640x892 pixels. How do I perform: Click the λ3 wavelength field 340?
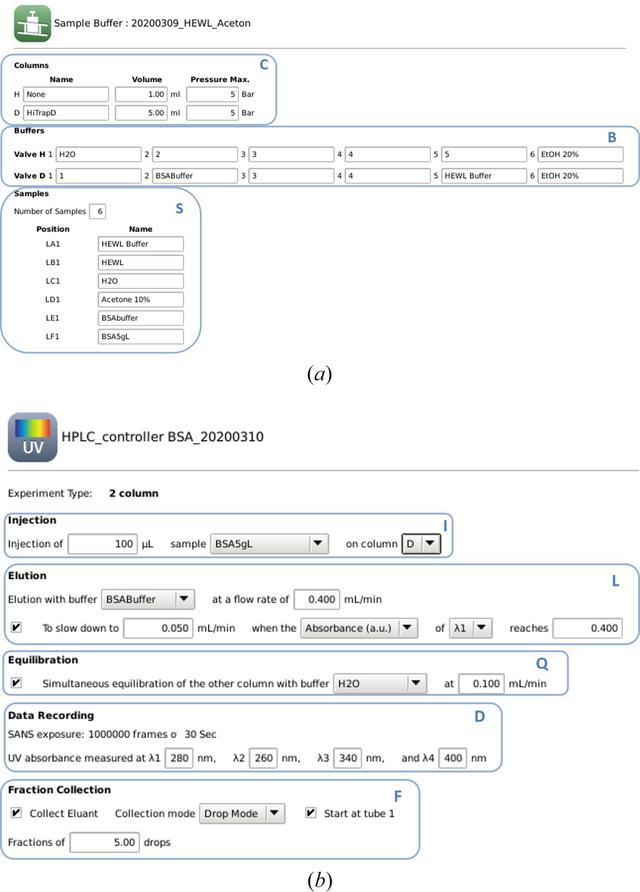[x=348, y=758]
